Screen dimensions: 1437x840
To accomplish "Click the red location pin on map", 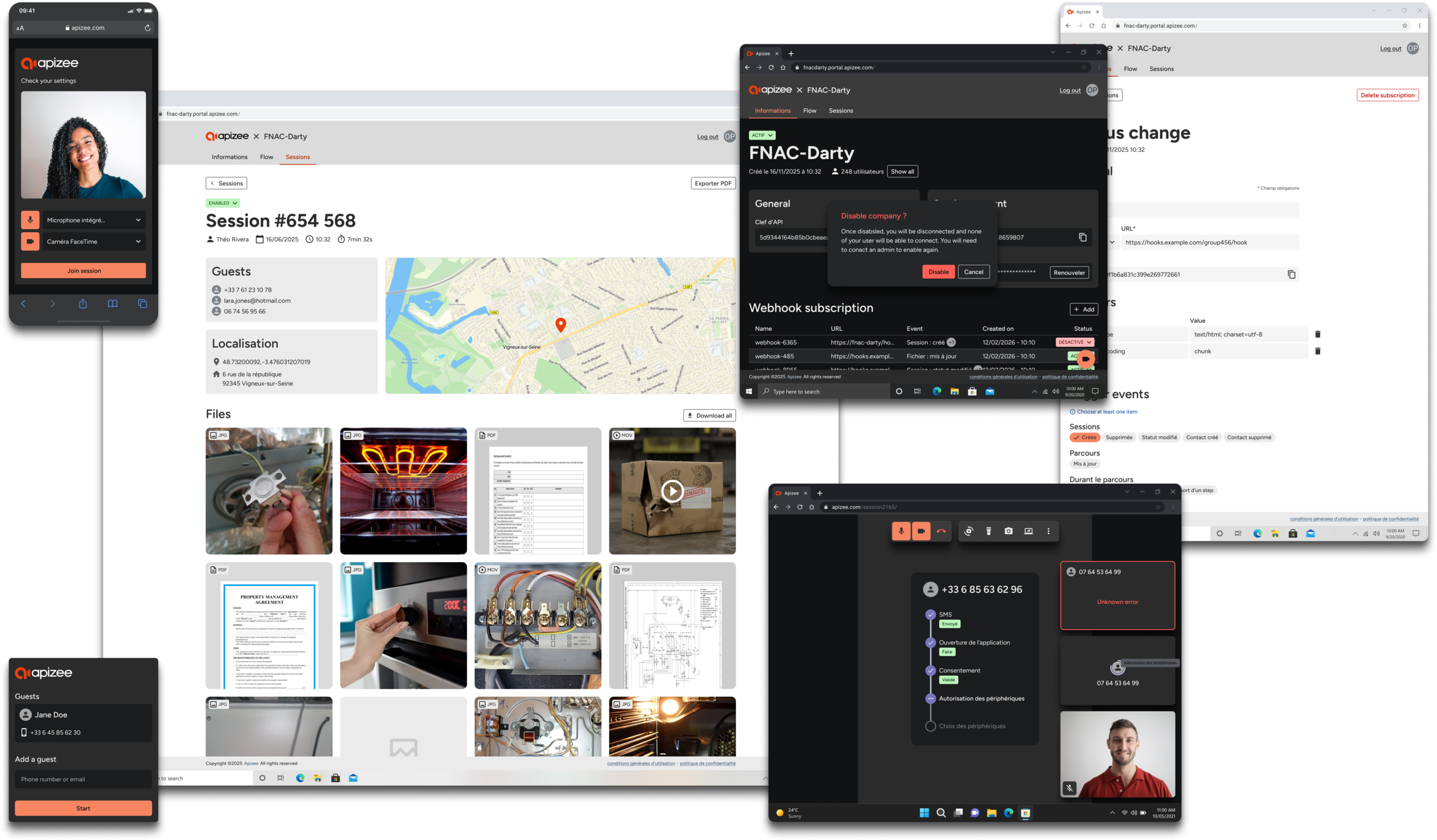I will coord(560,325).
